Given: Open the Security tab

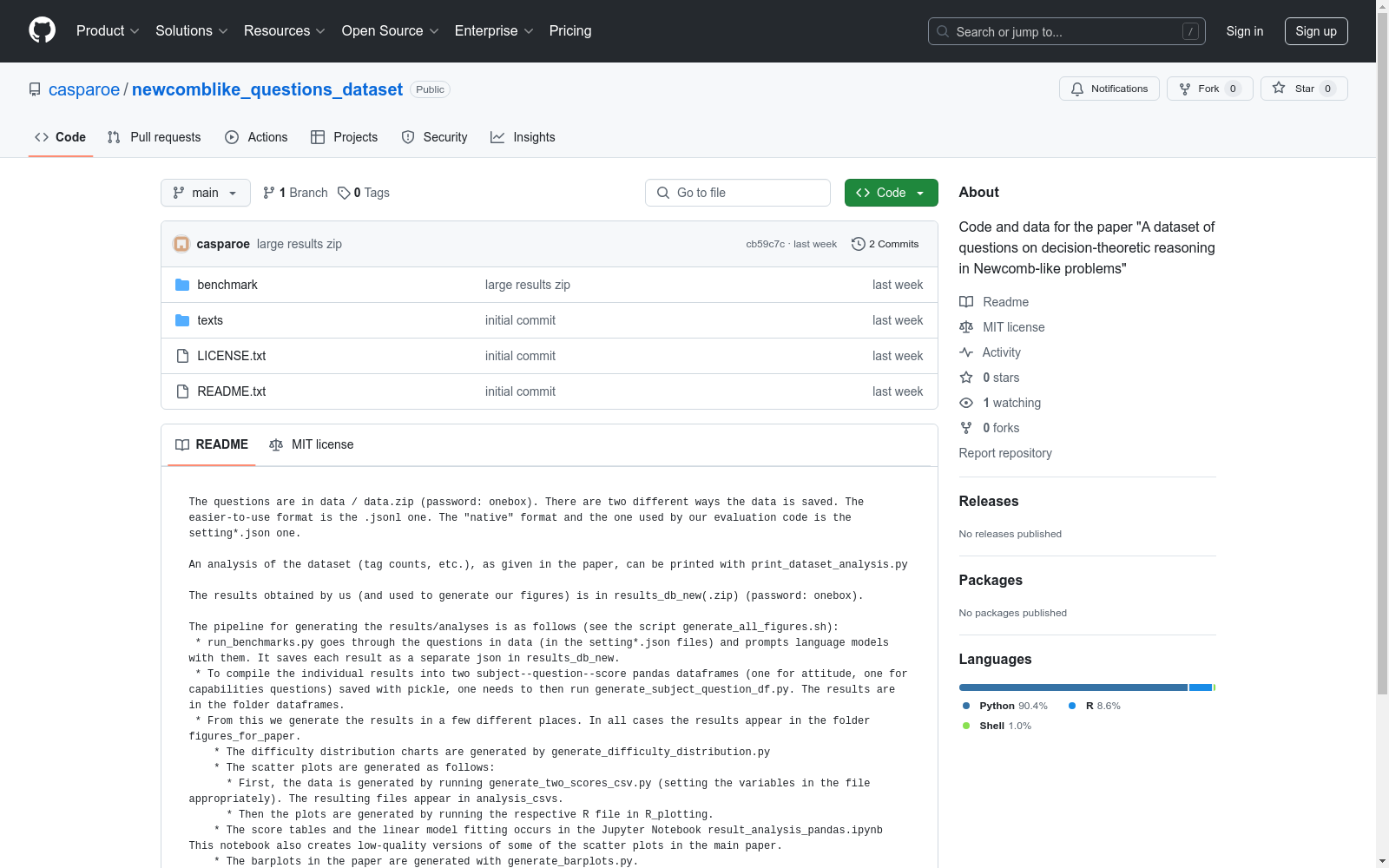Looking at the screenshot, I should click(x=435, y=137).
